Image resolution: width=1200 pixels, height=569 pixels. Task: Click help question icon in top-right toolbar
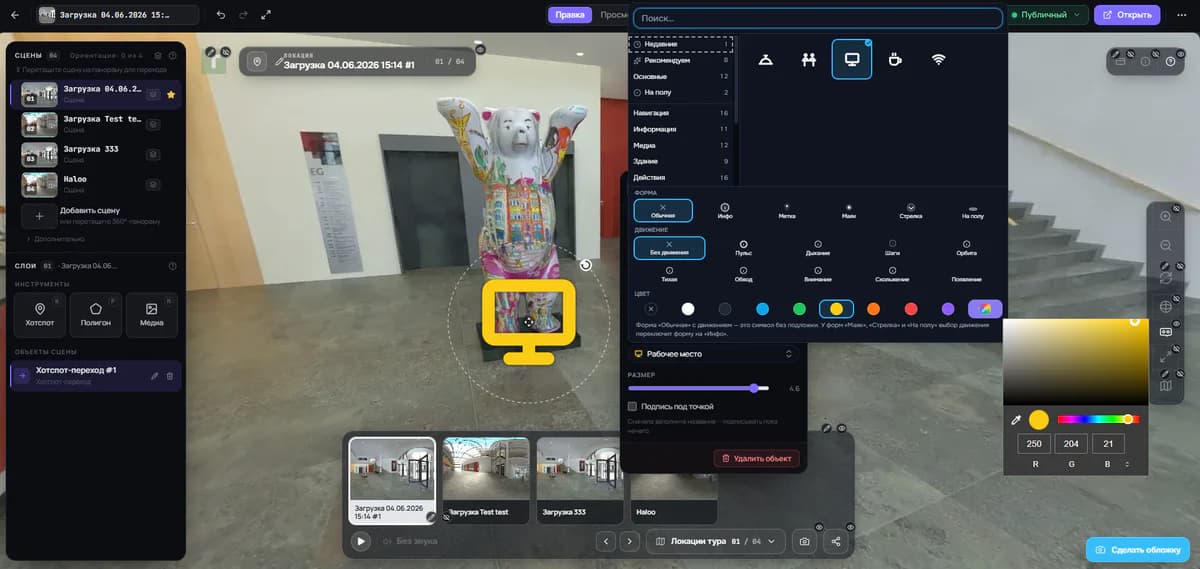(x=1170, y=61)
